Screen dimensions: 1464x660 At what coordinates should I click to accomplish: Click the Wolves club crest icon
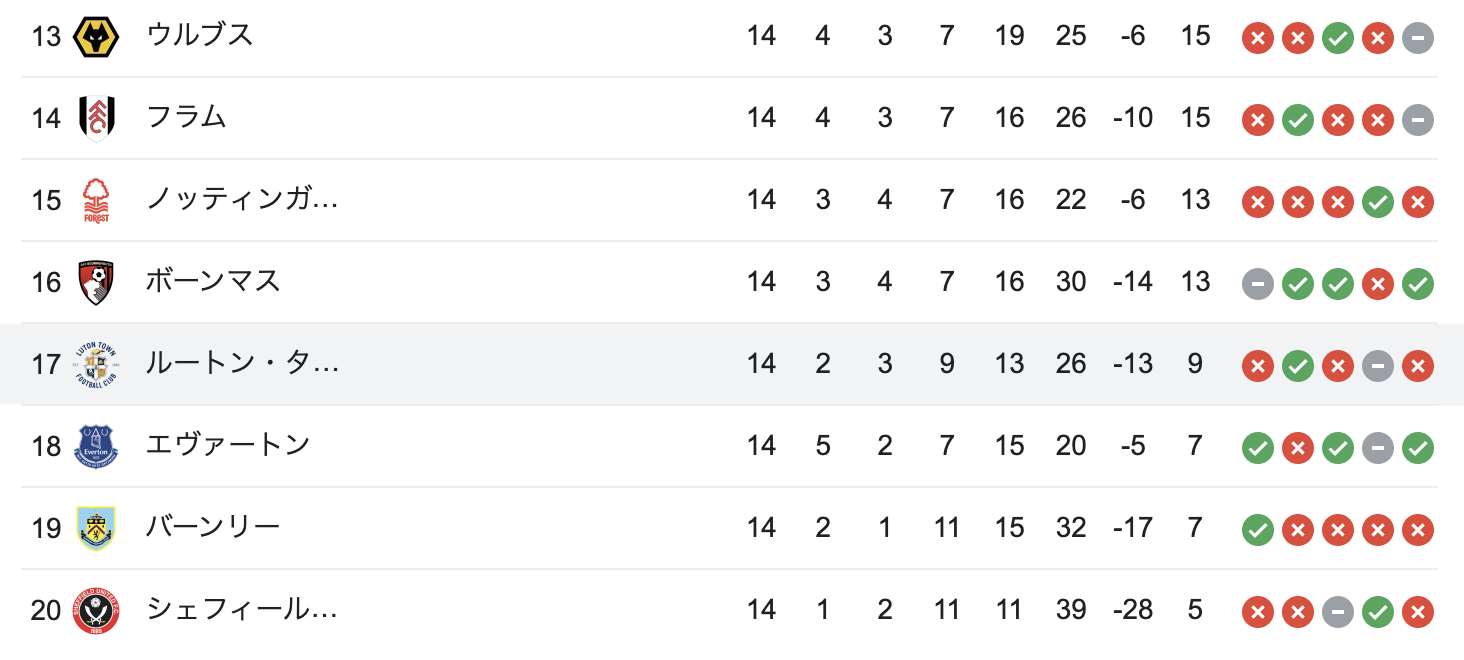tap(97, 36)
